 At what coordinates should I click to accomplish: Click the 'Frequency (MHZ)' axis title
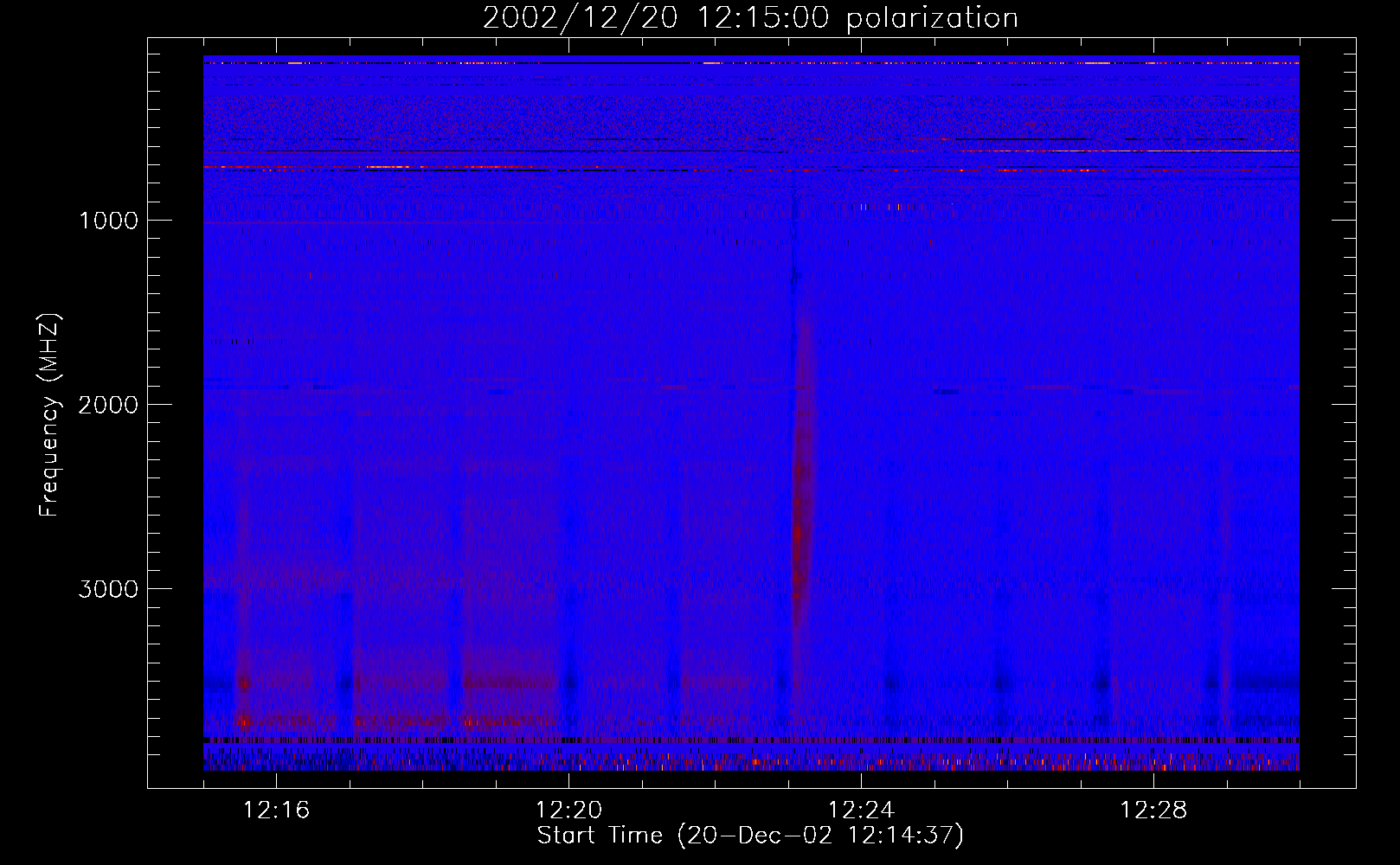49,414
